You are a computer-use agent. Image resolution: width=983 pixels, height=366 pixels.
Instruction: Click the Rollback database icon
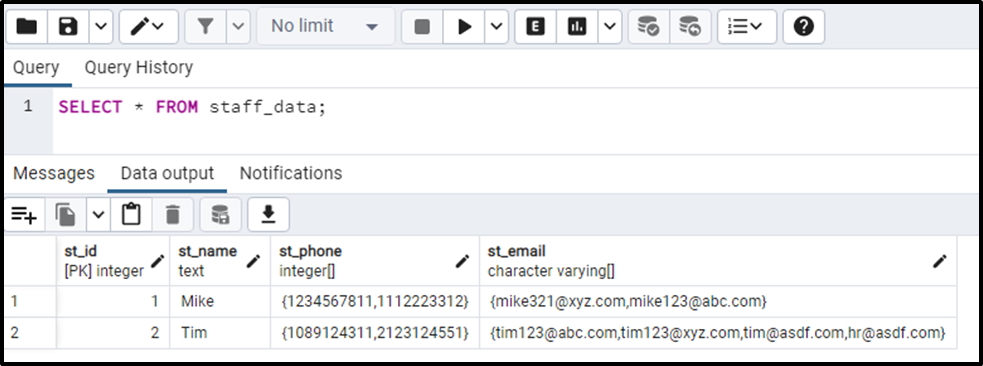coord(690,26)
